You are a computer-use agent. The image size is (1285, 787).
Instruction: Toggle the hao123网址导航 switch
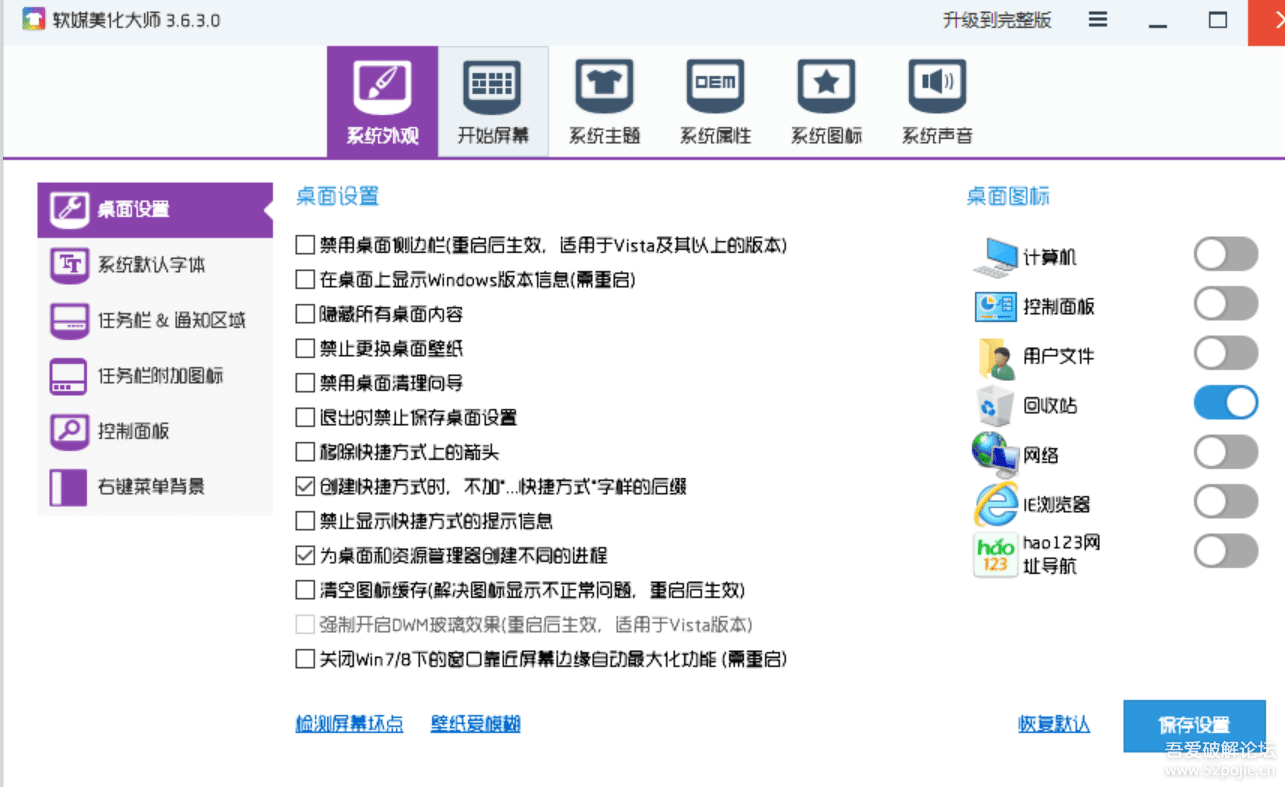pyautogui.click(x=1226, y=551)
